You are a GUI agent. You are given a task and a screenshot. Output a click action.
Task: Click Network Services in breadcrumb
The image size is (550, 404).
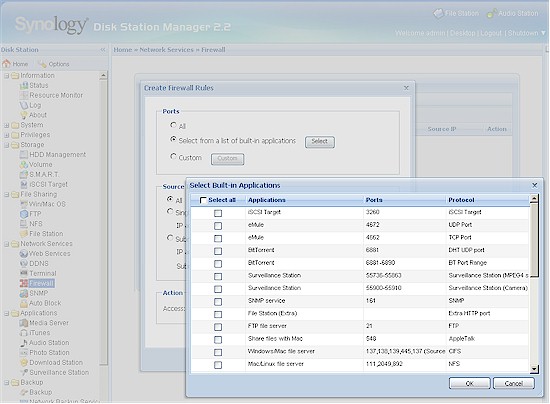click(x=166, y=50)
